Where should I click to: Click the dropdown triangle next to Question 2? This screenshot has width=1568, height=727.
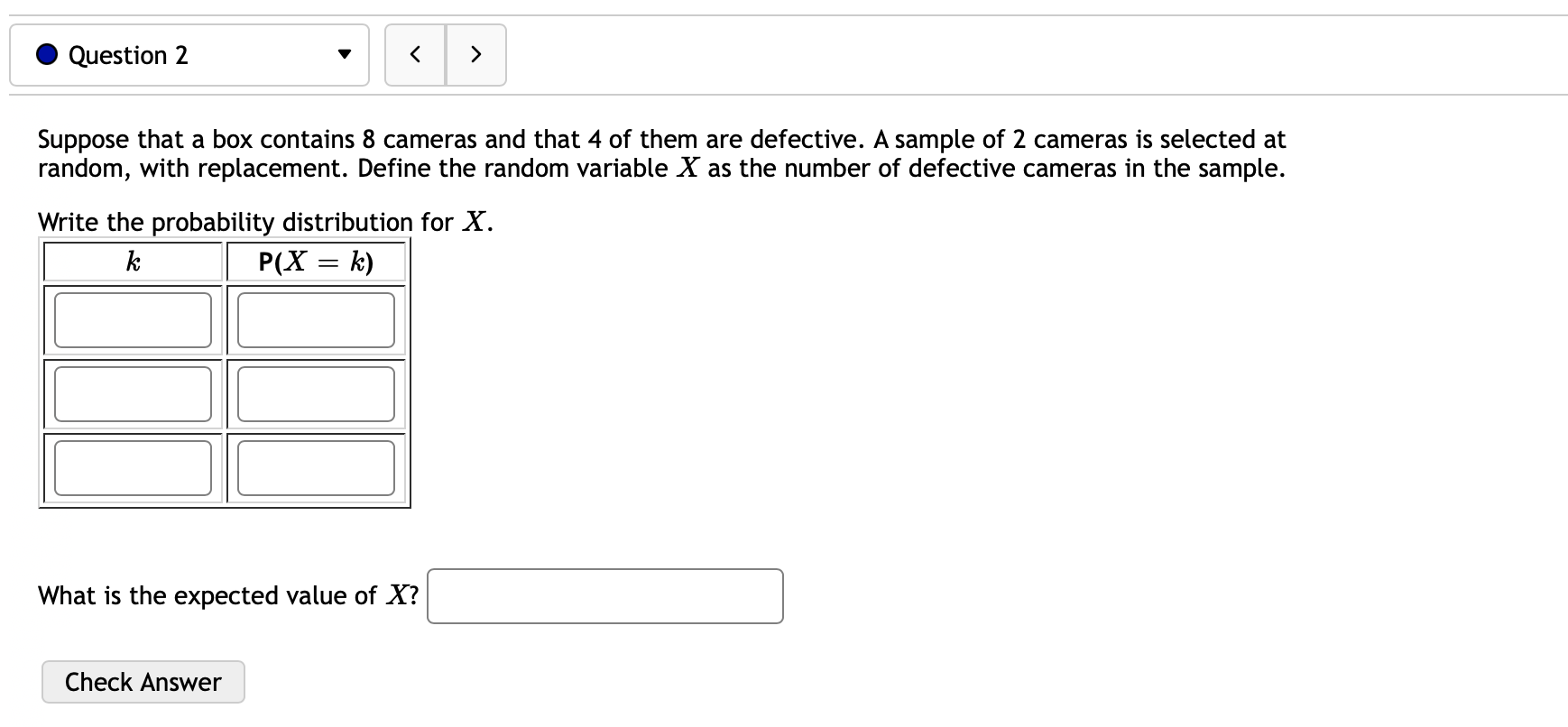[344, 55]
